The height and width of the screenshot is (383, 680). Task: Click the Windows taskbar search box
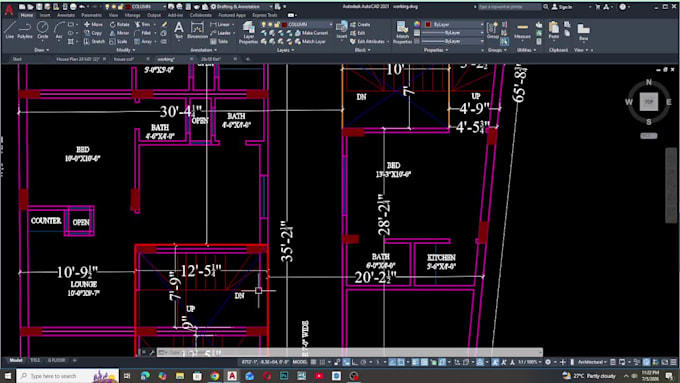[67, 376]
